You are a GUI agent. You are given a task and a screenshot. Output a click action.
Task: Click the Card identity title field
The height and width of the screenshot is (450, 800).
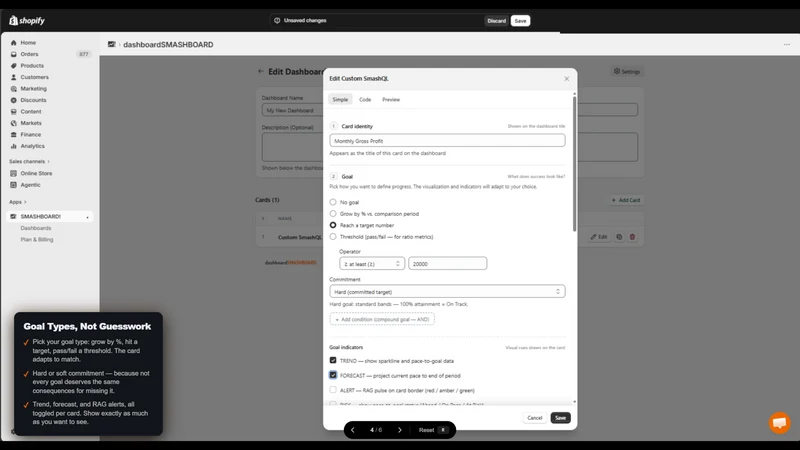[x=447, y=140]
